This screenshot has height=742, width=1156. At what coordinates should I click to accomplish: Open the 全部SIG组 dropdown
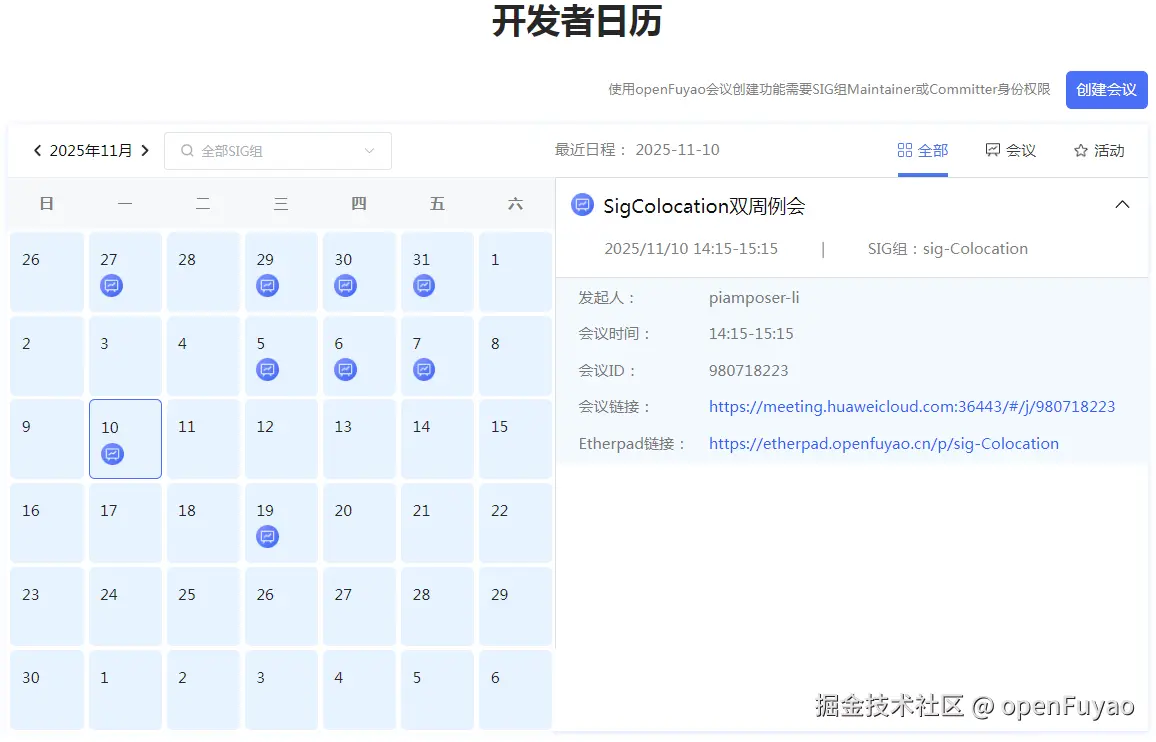pyautogui.click(x=278, y=150)
